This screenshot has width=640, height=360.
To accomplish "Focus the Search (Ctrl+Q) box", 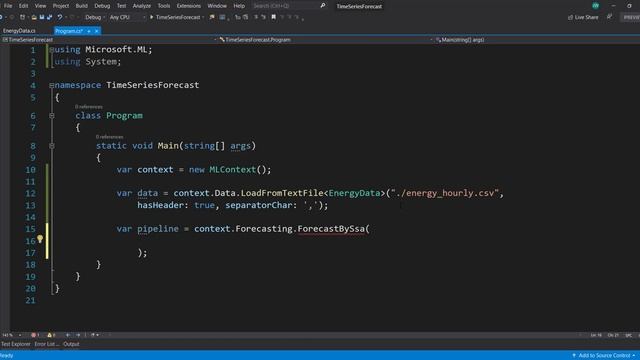I will (x=286, y=6).
